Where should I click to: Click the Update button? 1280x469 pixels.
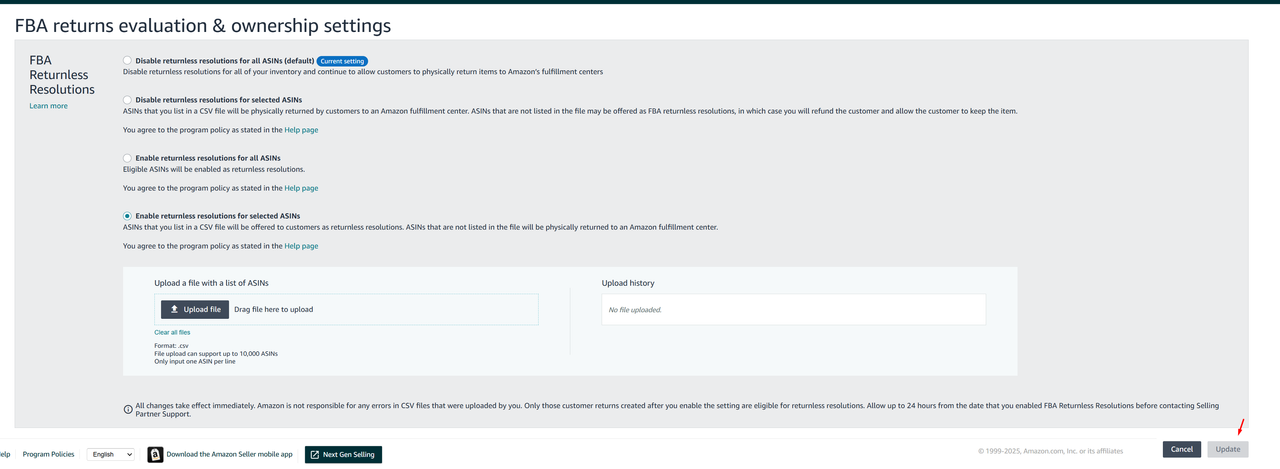point(1227,449)
